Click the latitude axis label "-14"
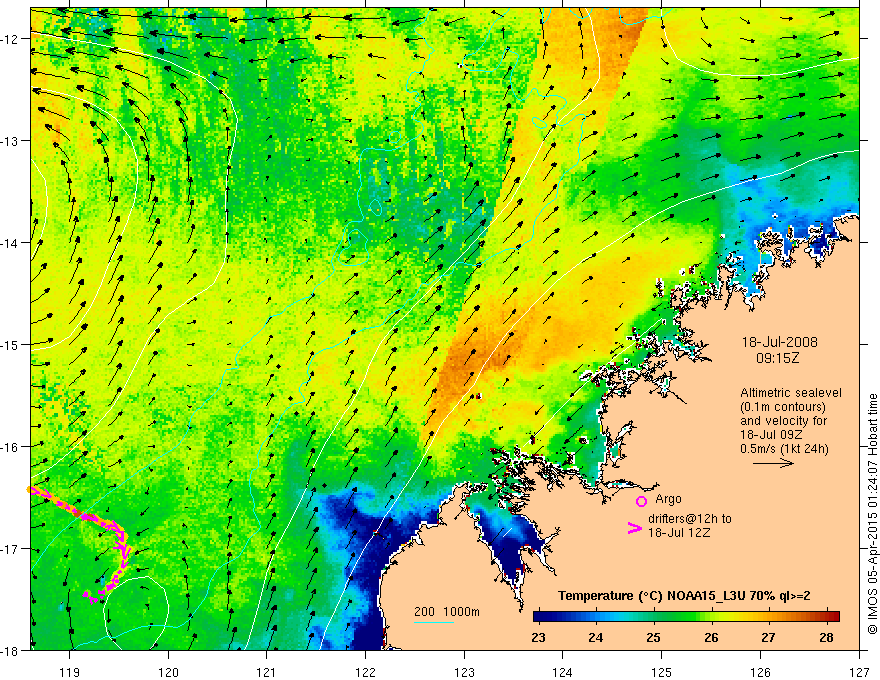The image size is (880, 680). point(11,243)
